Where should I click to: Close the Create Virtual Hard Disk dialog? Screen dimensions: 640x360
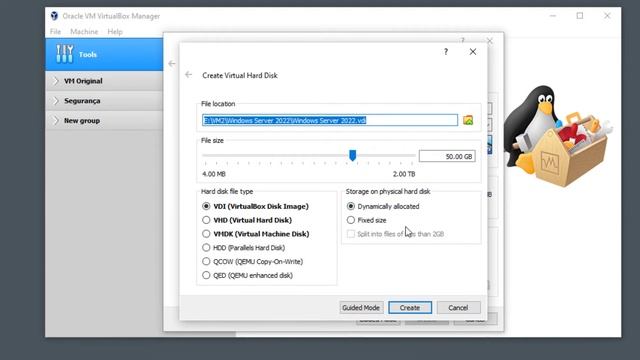pos(473,52)
